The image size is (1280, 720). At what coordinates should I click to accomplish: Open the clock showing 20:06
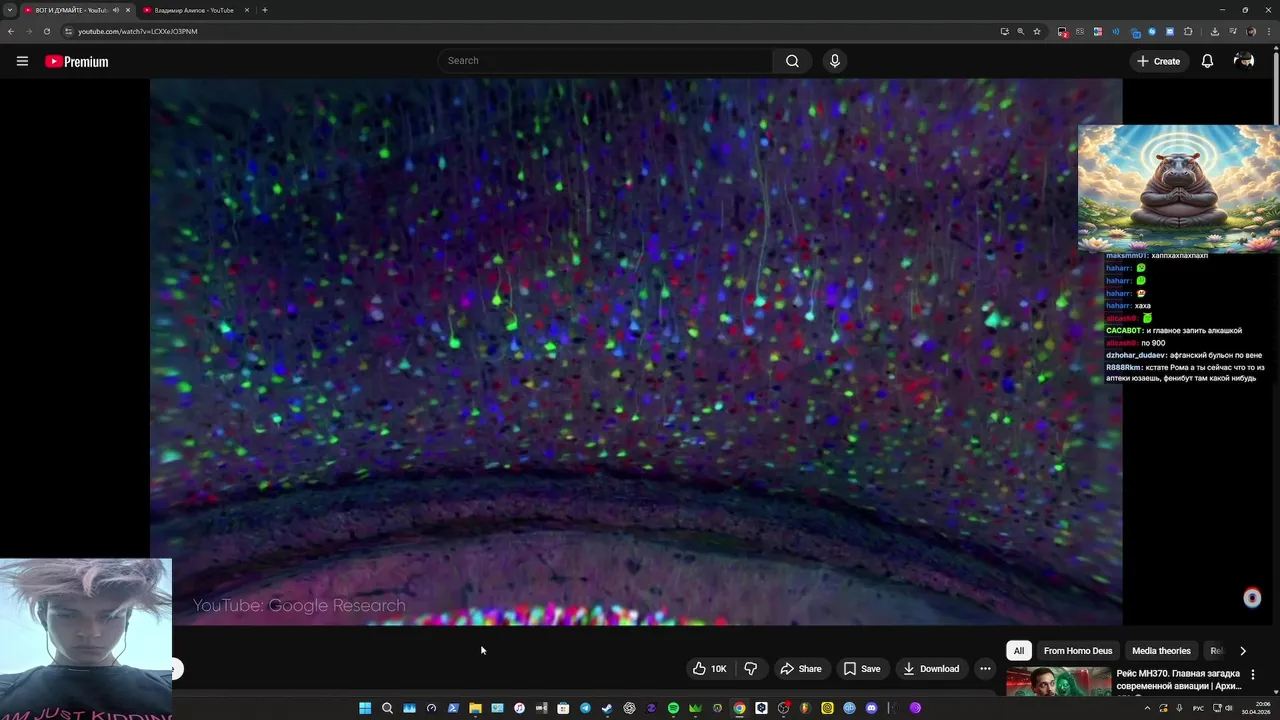[1255, 708]
